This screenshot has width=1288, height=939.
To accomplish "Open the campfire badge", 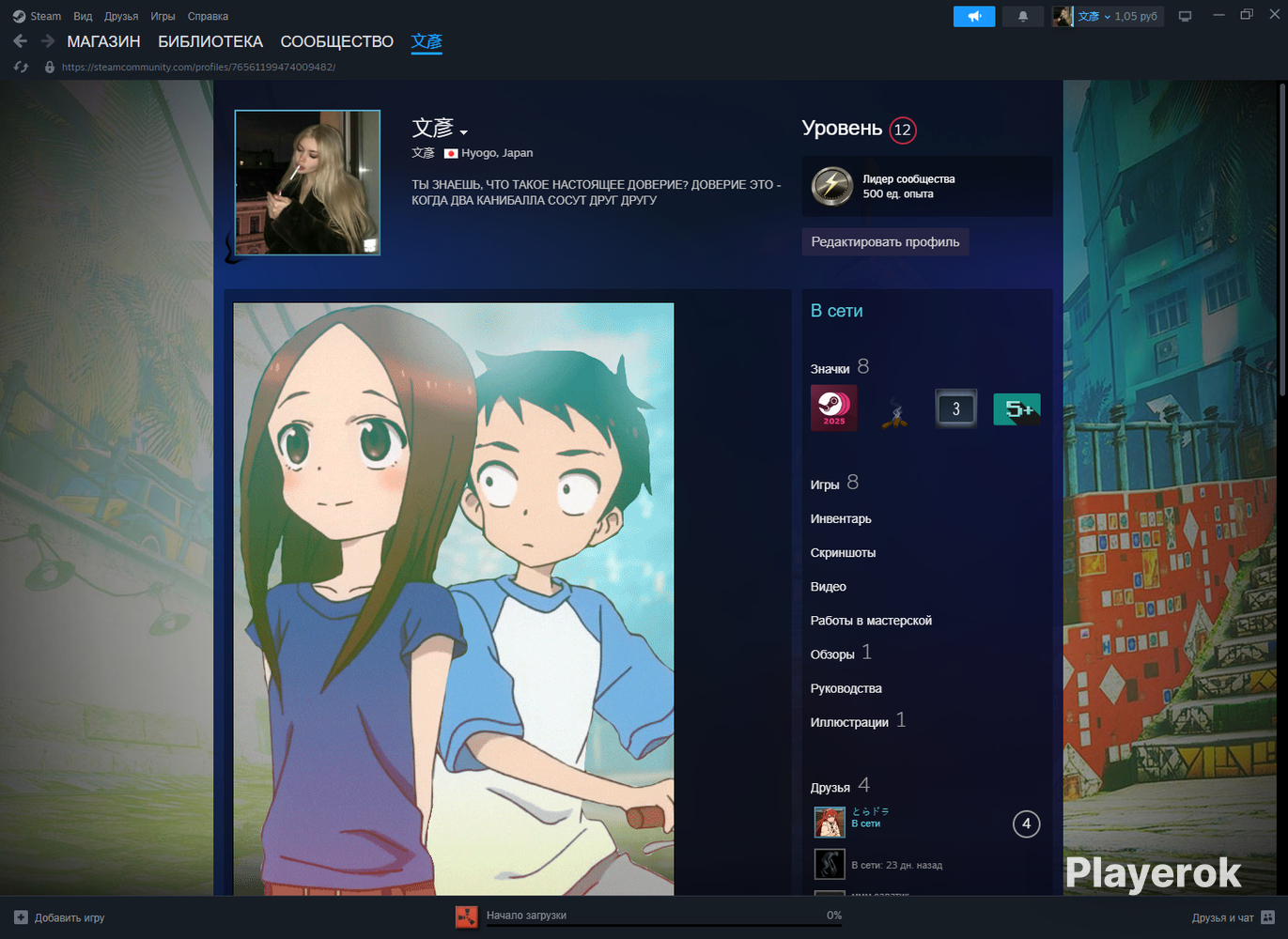I will tap(895, 411).
